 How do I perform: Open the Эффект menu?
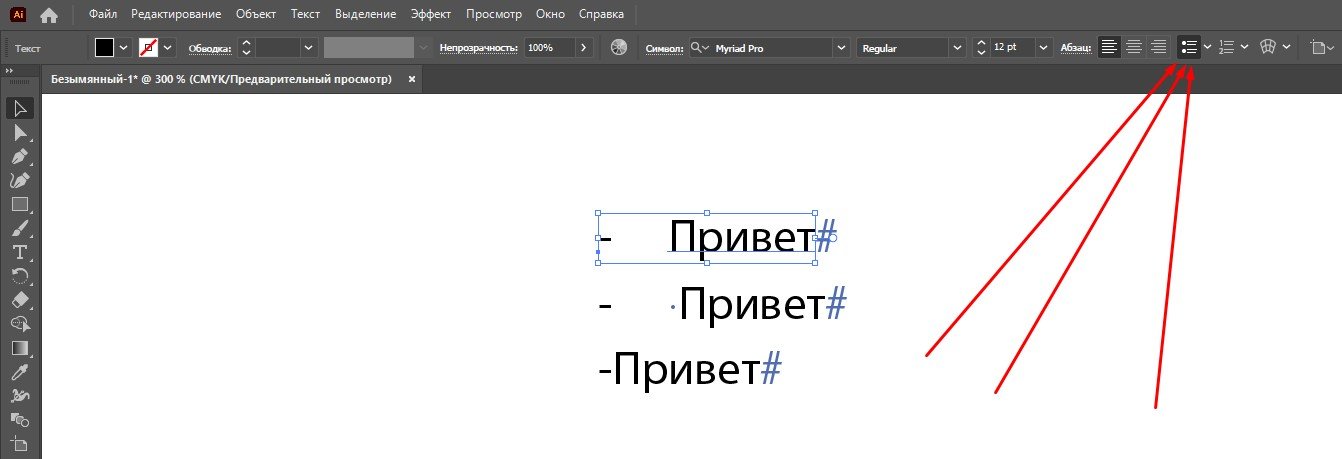tap(432, 15)
